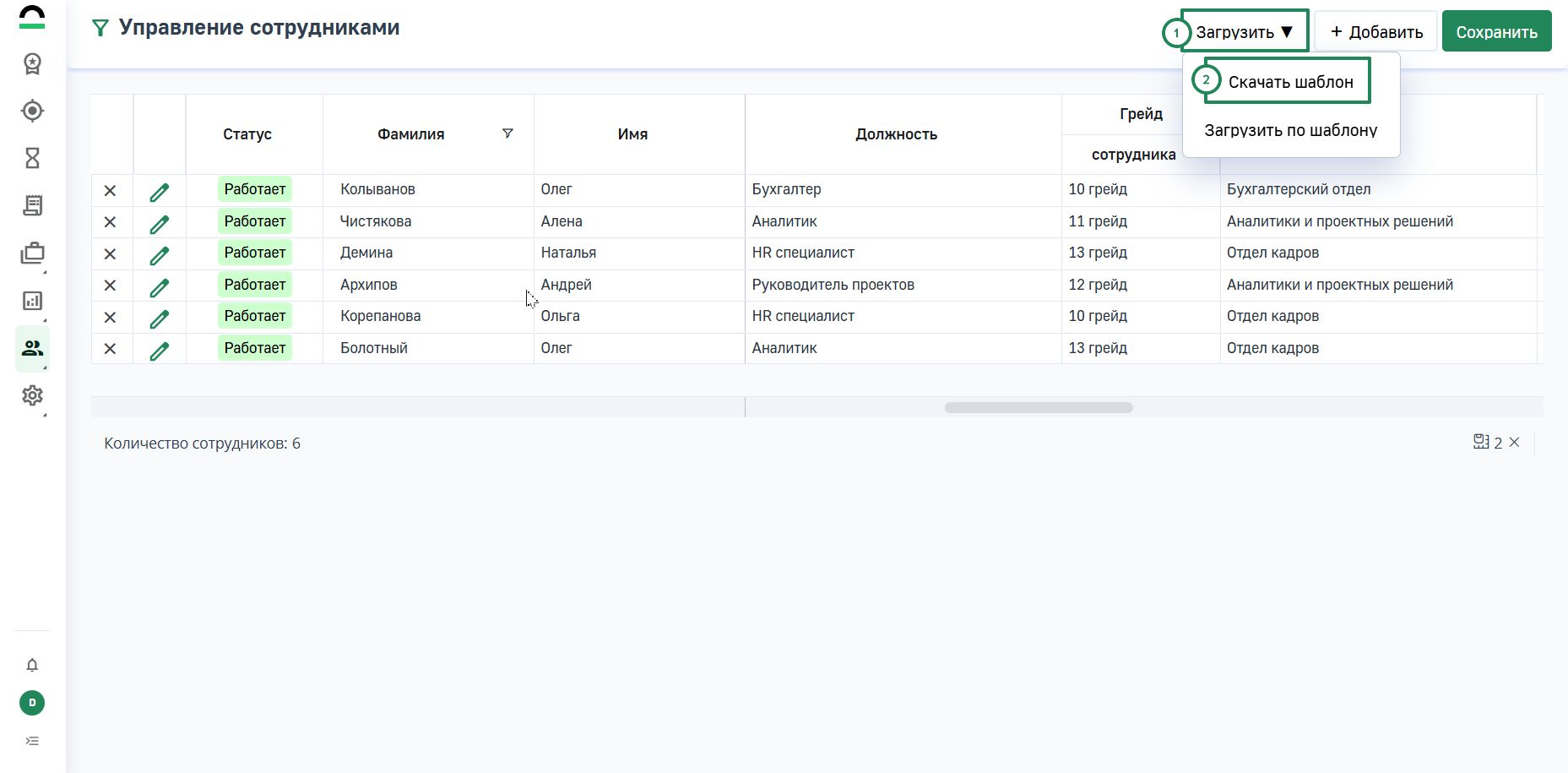The width and height of the screenshot is (1568, 773).
Task: Select Скачать шаблон from the menu
Action: pos(1290,82)
